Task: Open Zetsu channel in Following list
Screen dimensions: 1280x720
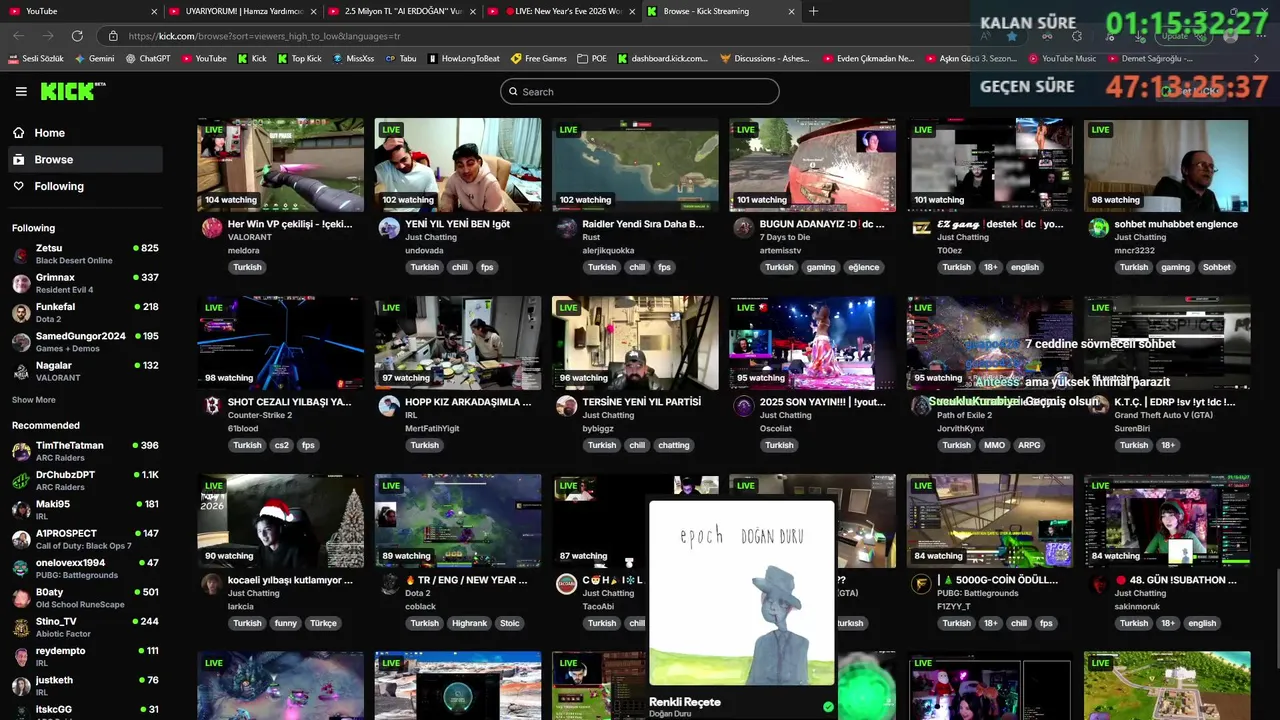Action: click(x=85, y=254)
